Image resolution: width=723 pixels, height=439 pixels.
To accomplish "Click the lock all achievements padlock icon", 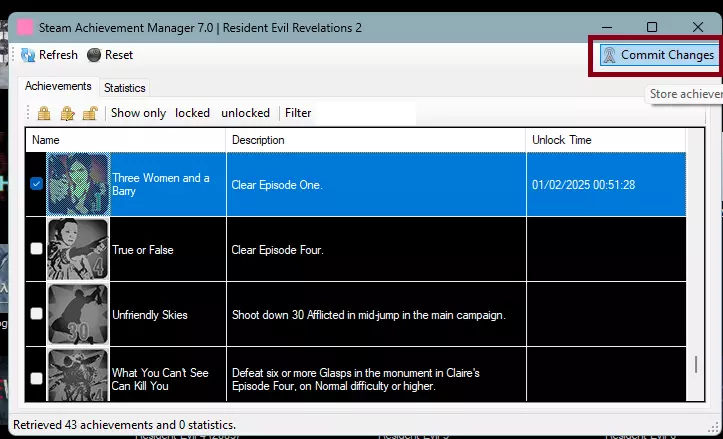I will coord(44,113).
